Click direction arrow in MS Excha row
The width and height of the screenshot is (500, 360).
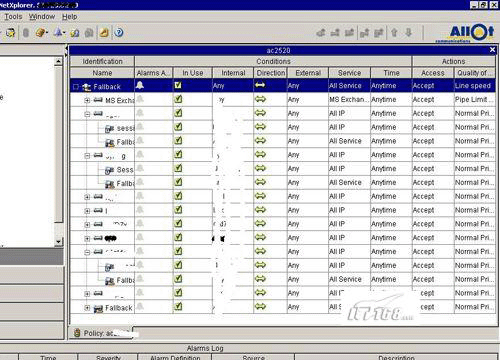click(260, 99)
